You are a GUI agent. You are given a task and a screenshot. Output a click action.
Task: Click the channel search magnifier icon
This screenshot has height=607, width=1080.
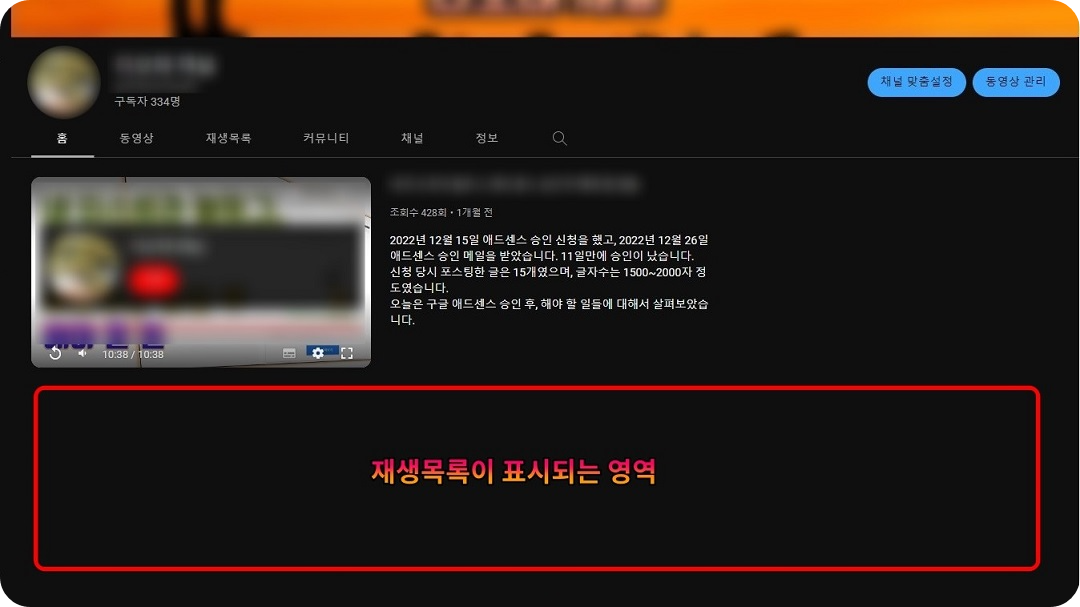(x=559, y=138)
